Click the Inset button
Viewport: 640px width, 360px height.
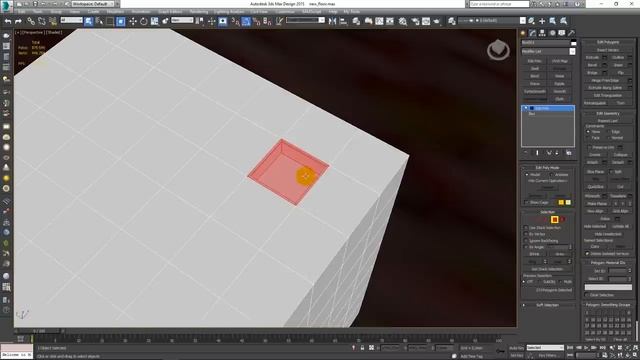[618, 65]
